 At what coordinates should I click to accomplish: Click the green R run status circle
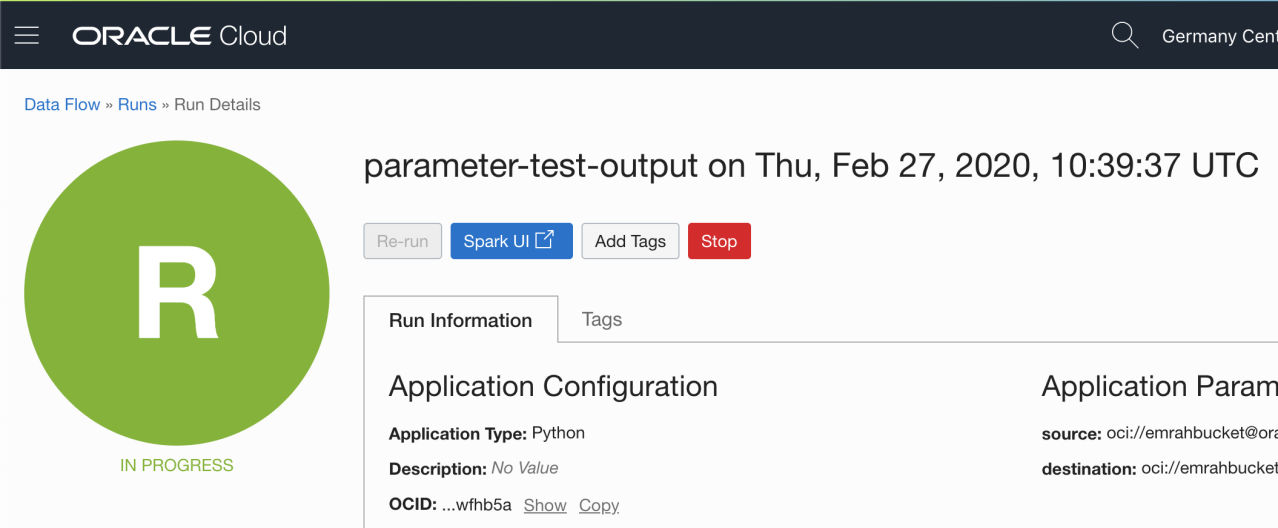pyautogui.click(x=177, y=293)
